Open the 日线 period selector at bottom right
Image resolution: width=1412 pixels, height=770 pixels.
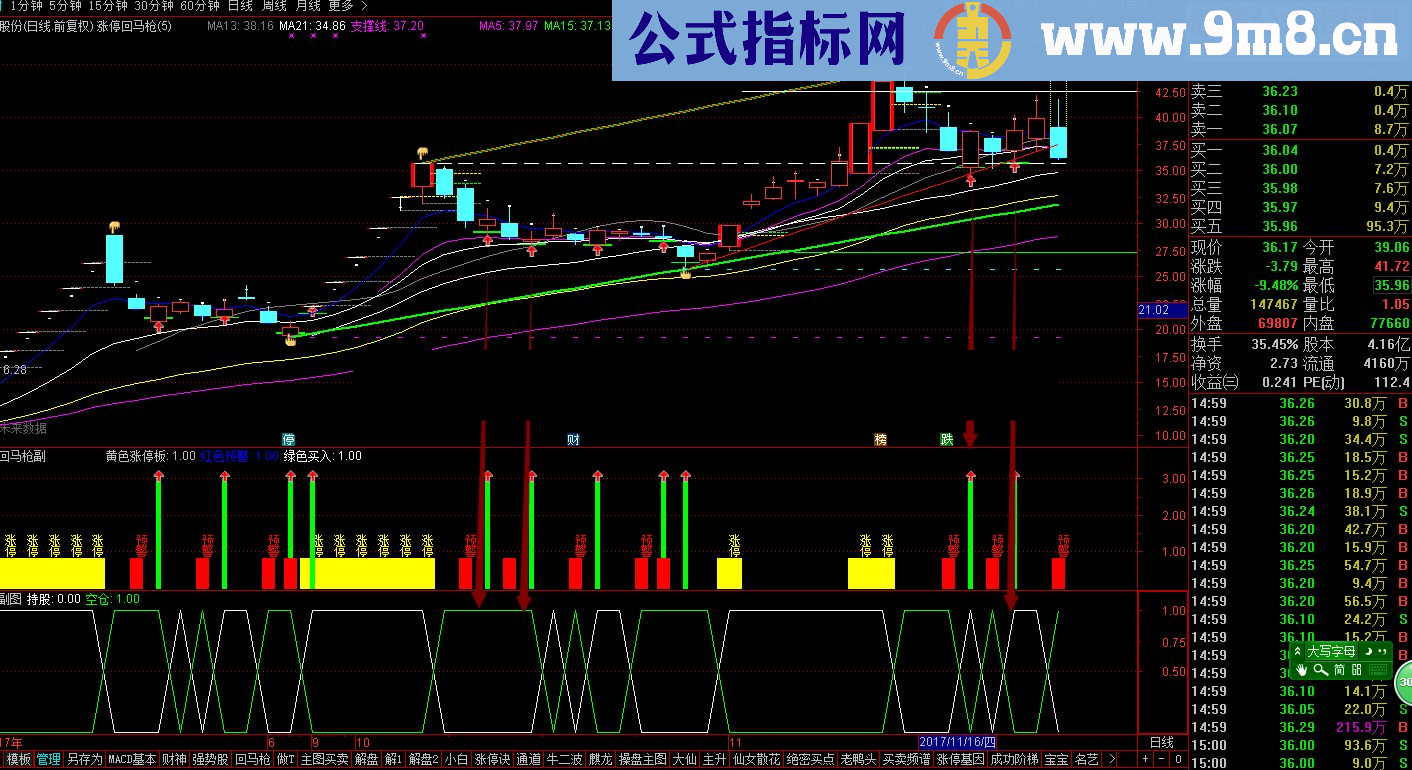1160,744
